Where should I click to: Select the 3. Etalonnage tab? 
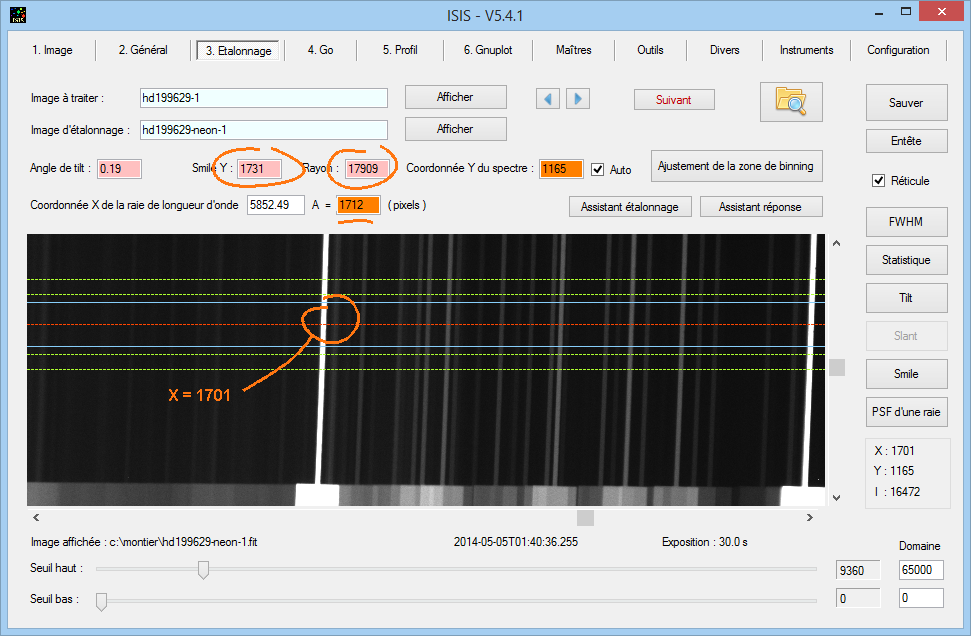[x=238, y=51]
